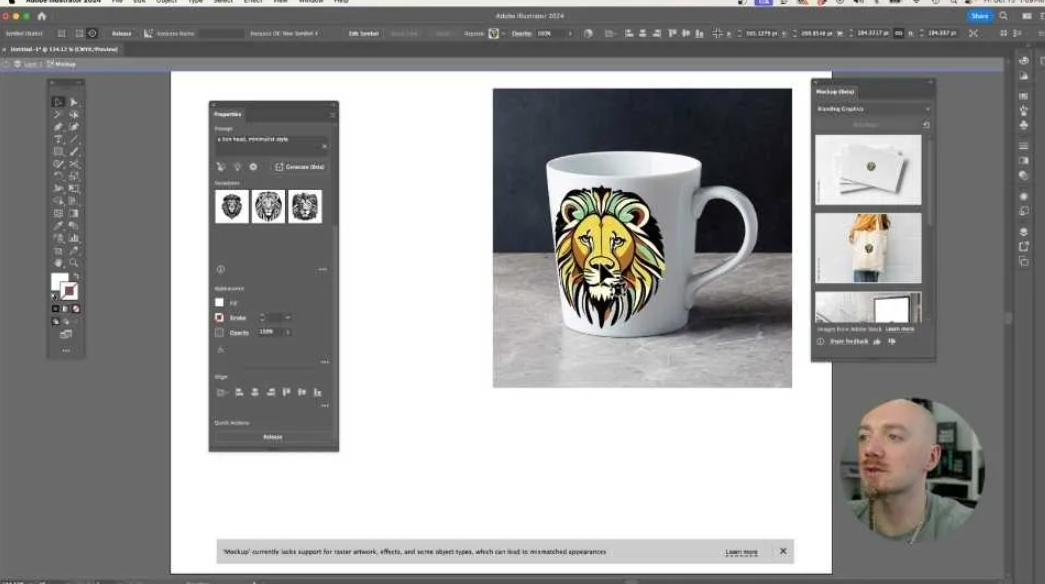This screenshot has width=1045, height=584.
Task: Select the Type tool in the toolbox
Action: [58, 139]
